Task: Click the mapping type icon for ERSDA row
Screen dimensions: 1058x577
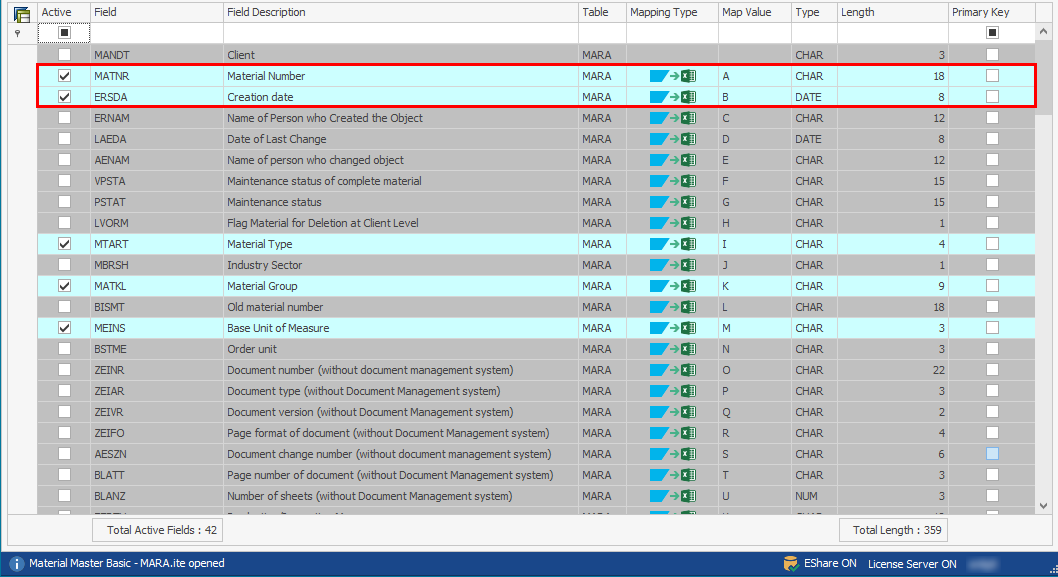Action: pyautogui.click(x=672, y=97)
